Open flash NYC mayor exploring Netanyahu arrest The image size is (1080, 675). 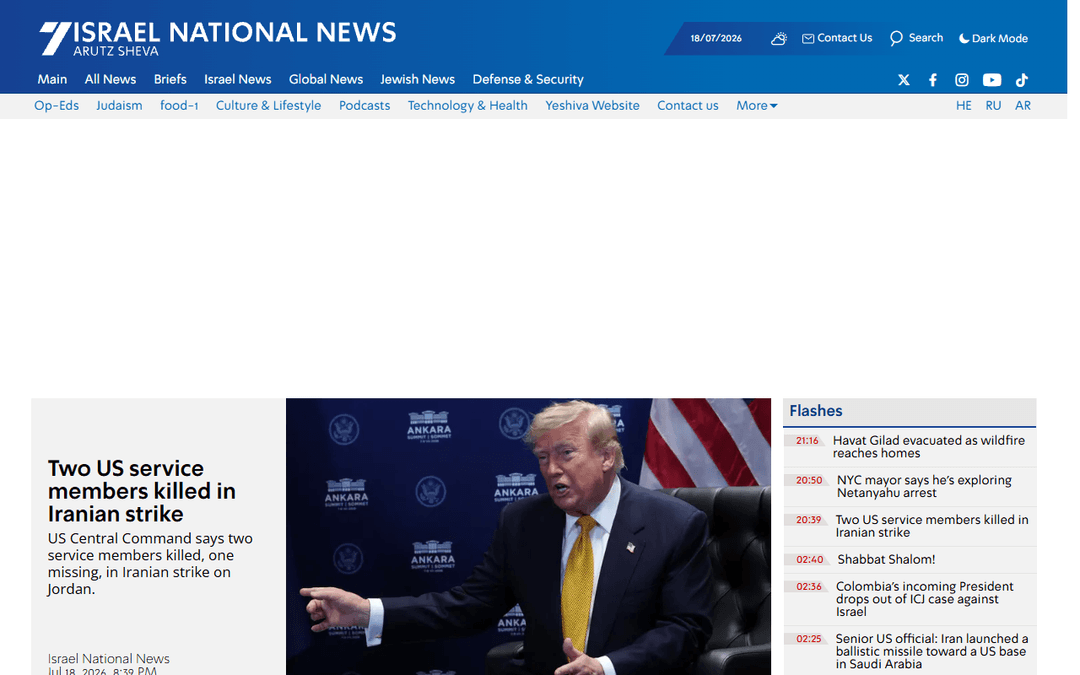pos(924,486)
